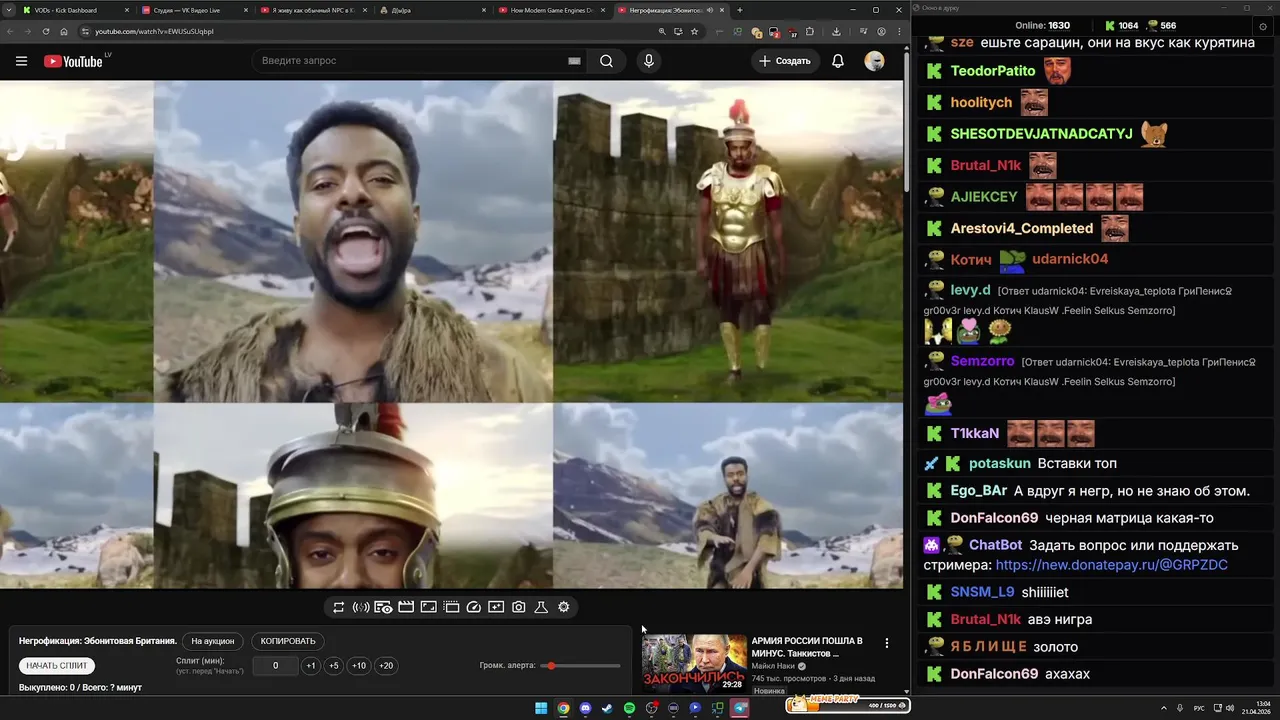Open donatepay link in chat
Viewport: 1280px width, 720px height.
point(1111,565)
